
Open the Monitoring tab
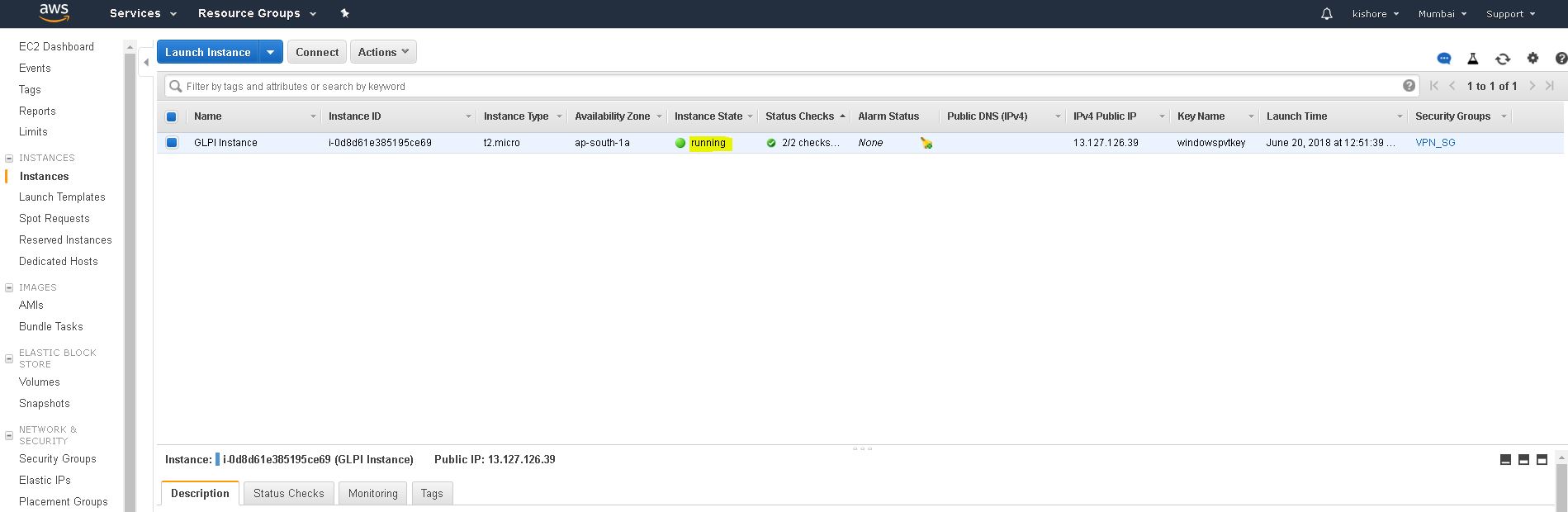372,493
